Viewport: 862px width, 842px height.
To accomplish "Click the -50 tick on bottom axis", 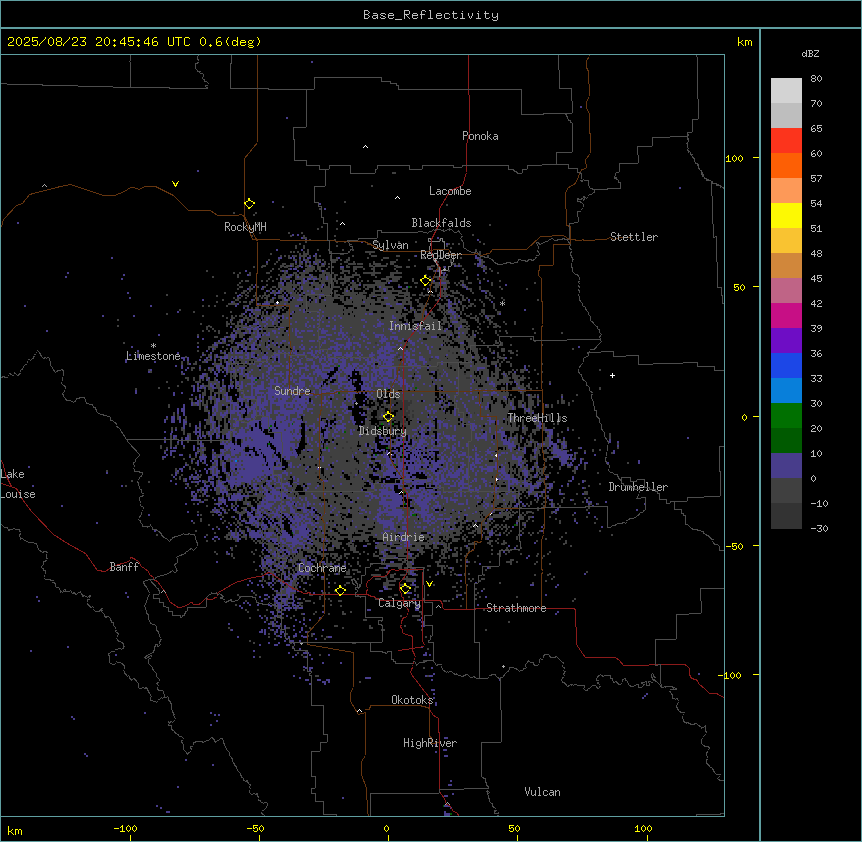I will pyautogui.click(x=255, y=828).
